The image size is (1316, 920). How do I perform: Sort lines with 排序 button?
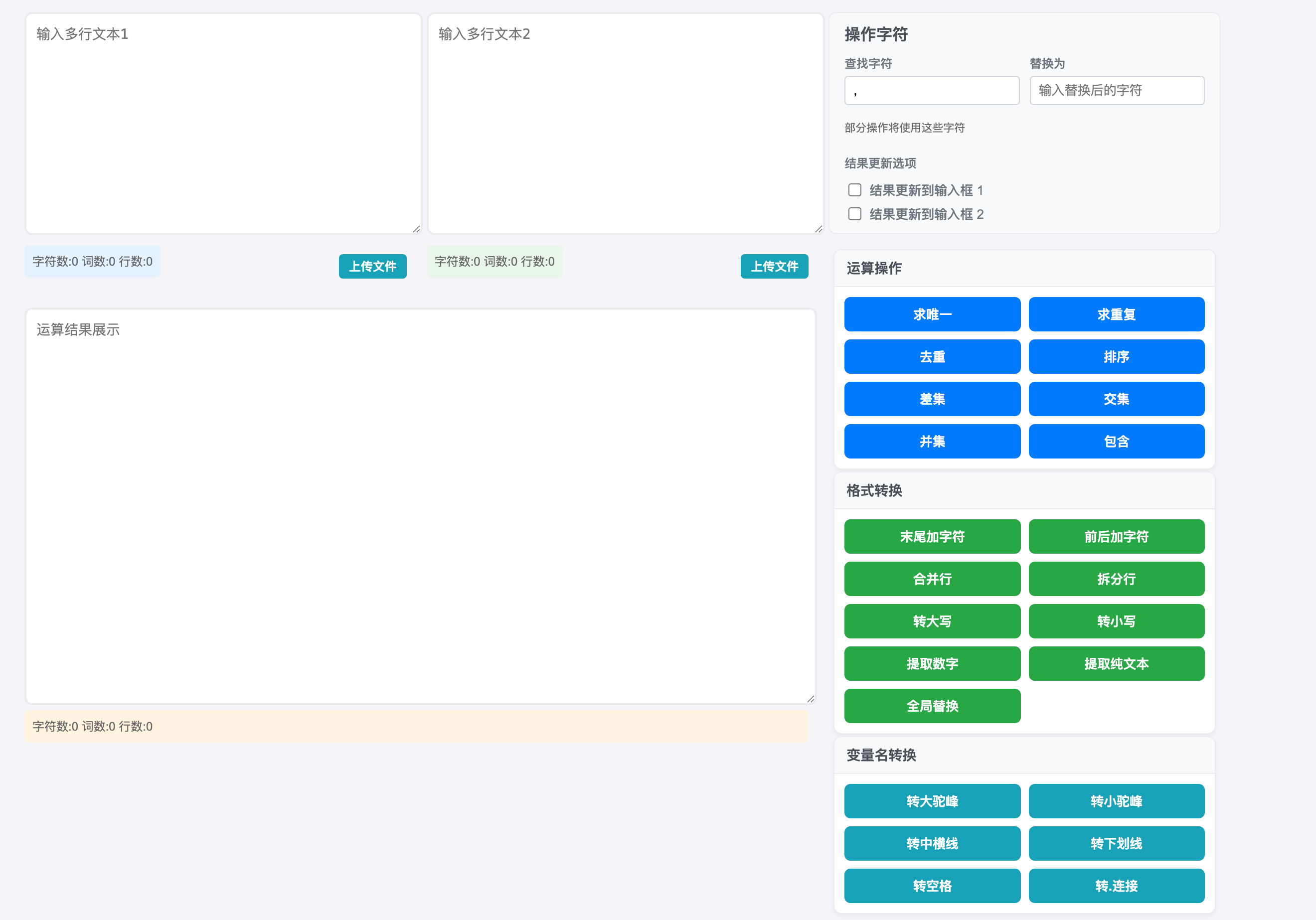pyautogui.click(x=1116, y=356)
